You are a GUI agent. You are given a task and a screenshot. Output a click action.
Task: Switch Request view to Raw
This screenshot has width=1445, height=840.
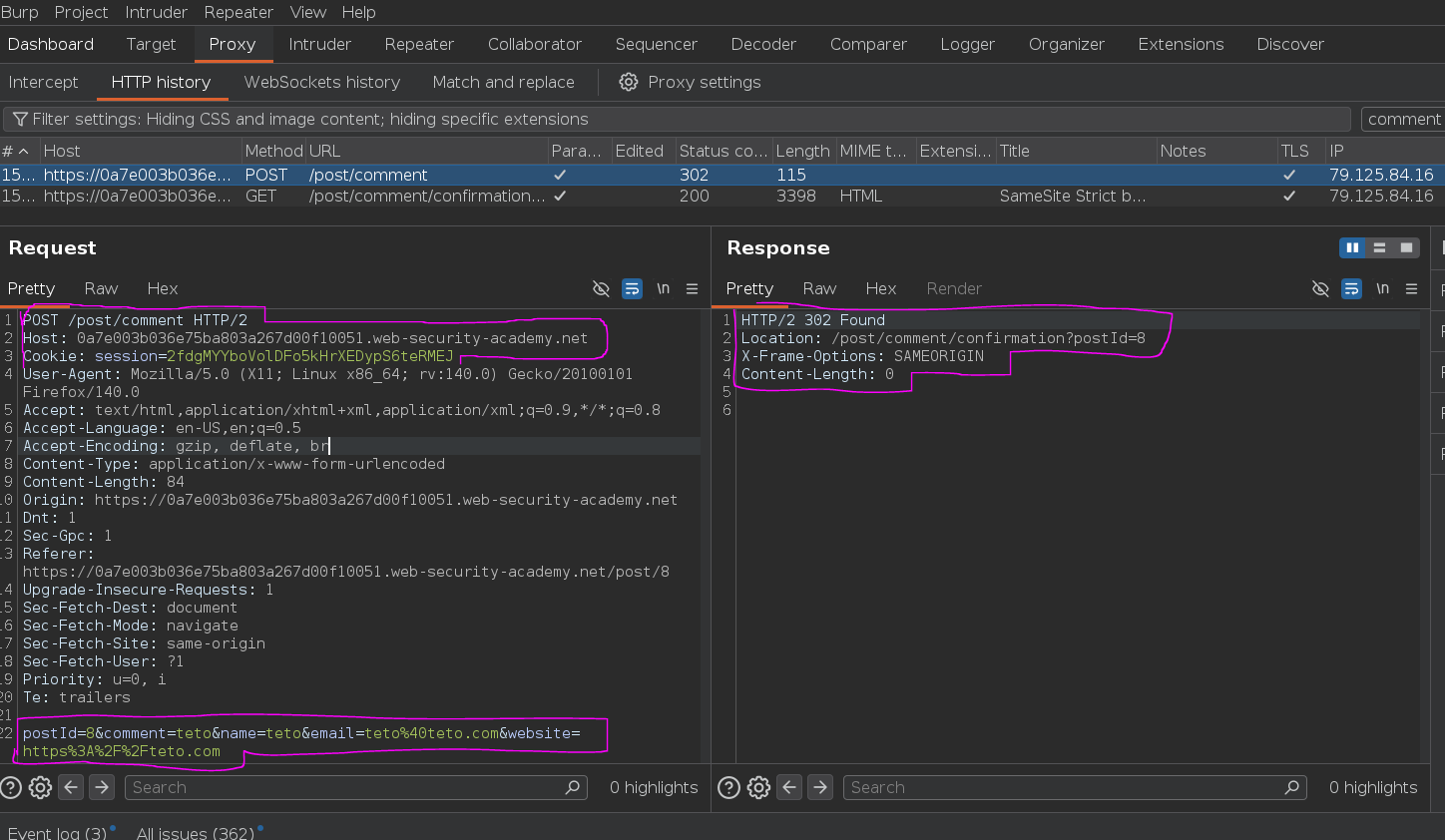(x=101, y=288)
